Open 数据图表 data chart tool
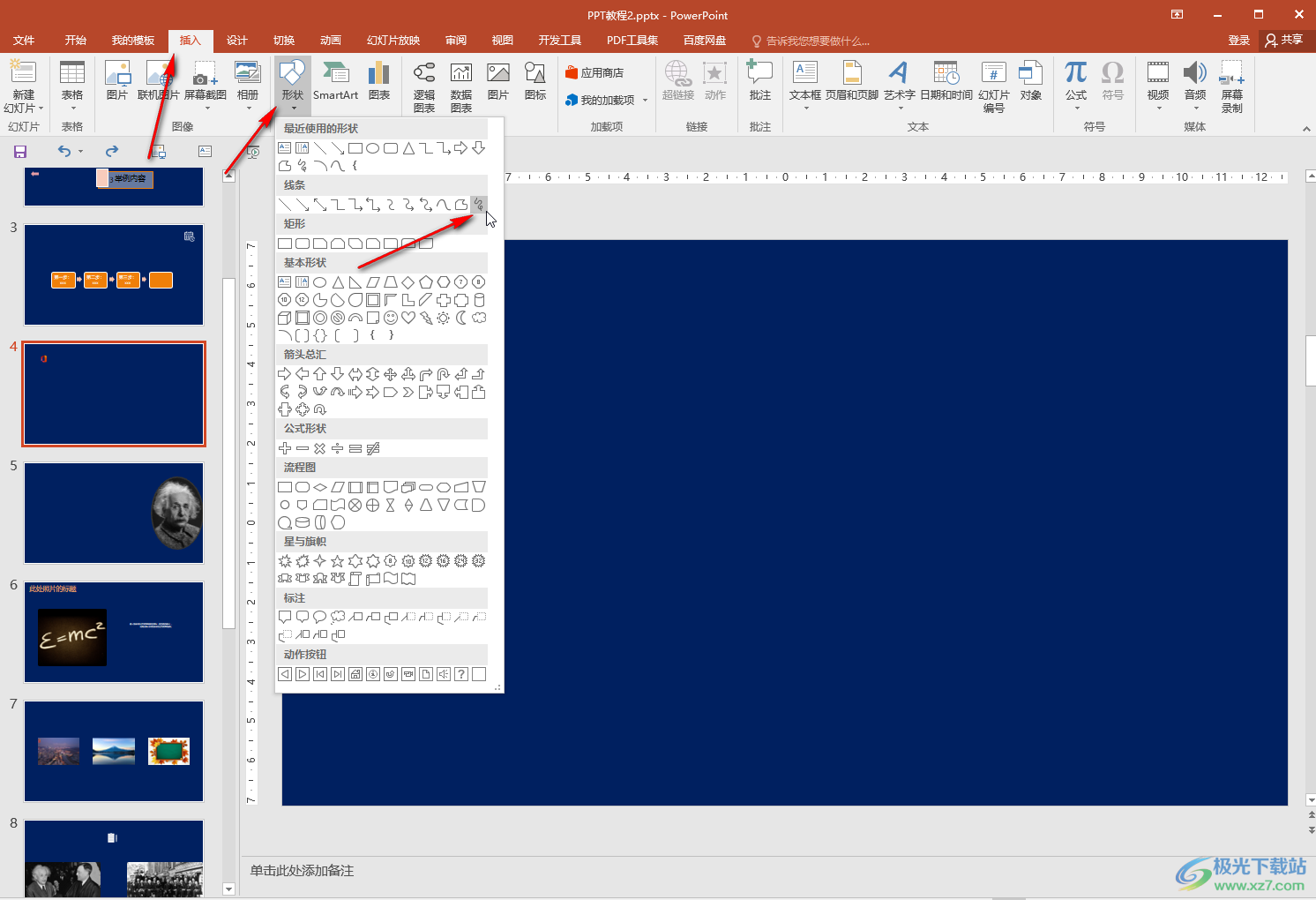 pyautogui.click(x=461, y=86)
